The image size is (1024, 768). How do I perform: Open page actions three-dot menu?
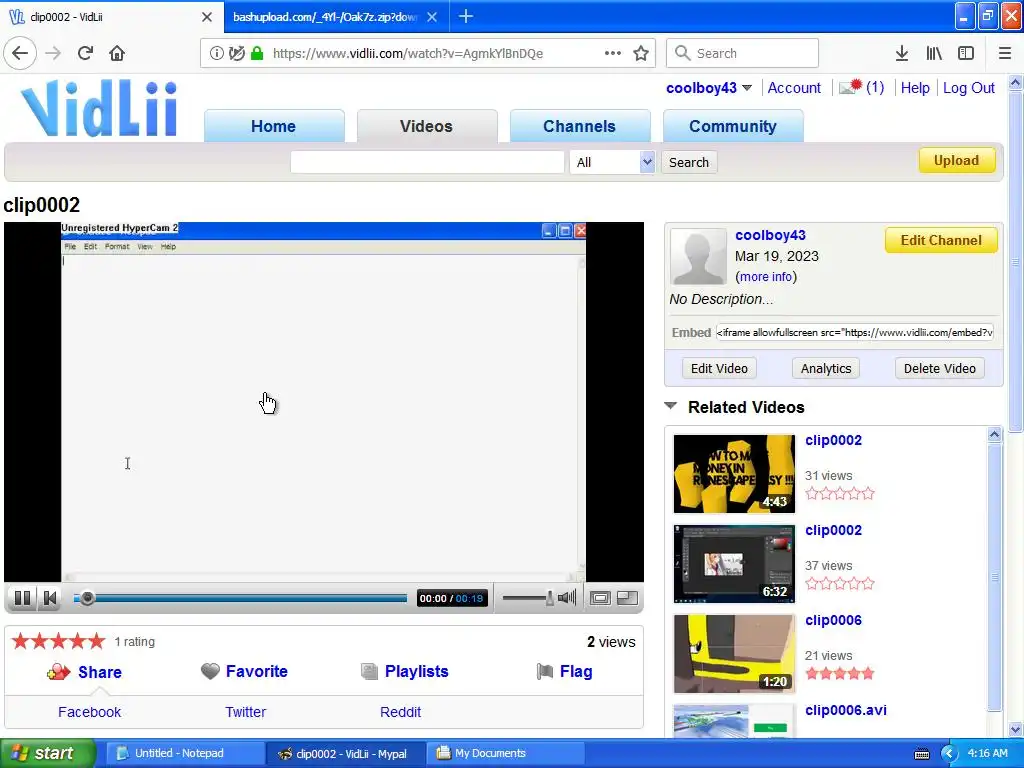613,53
